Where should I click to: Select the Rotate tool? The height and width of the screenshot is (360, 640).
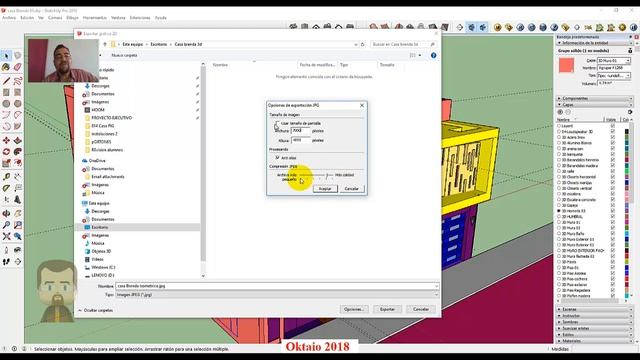pyautogui.click(x=6, y=152)
